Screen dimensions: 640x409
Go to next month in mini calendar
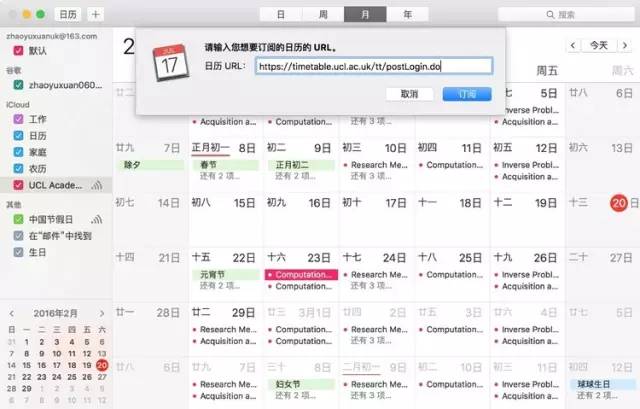click(x=100, y=313)
